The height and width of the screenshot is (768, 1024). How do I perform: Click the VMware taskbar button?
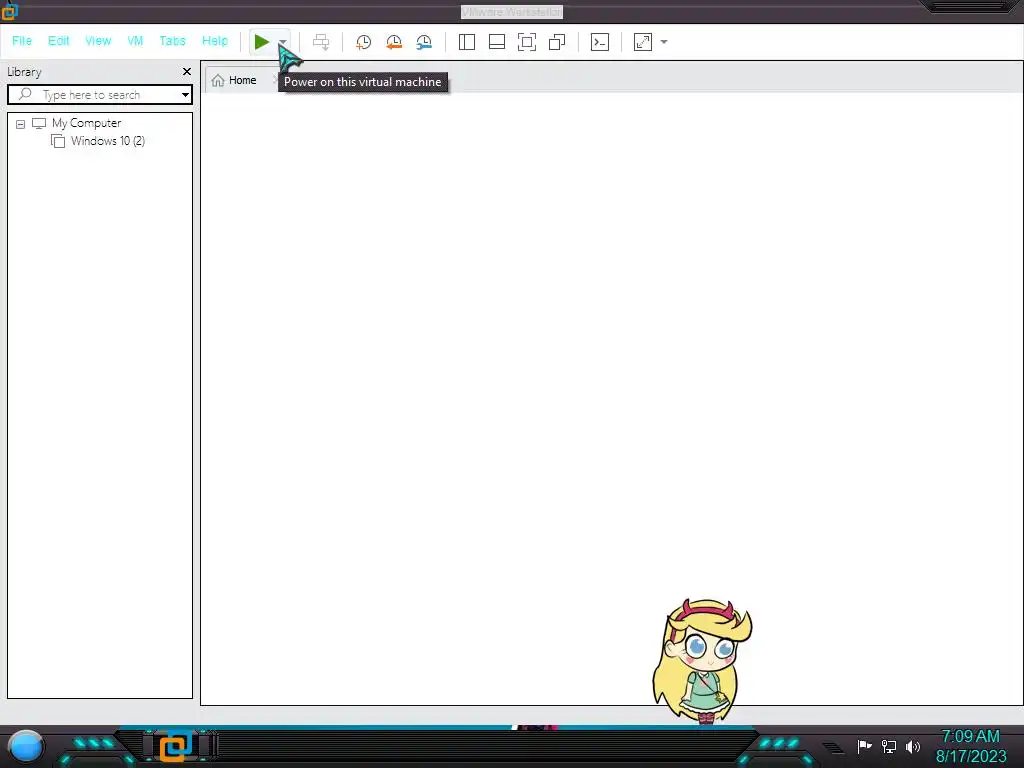(x=174, y=746)
